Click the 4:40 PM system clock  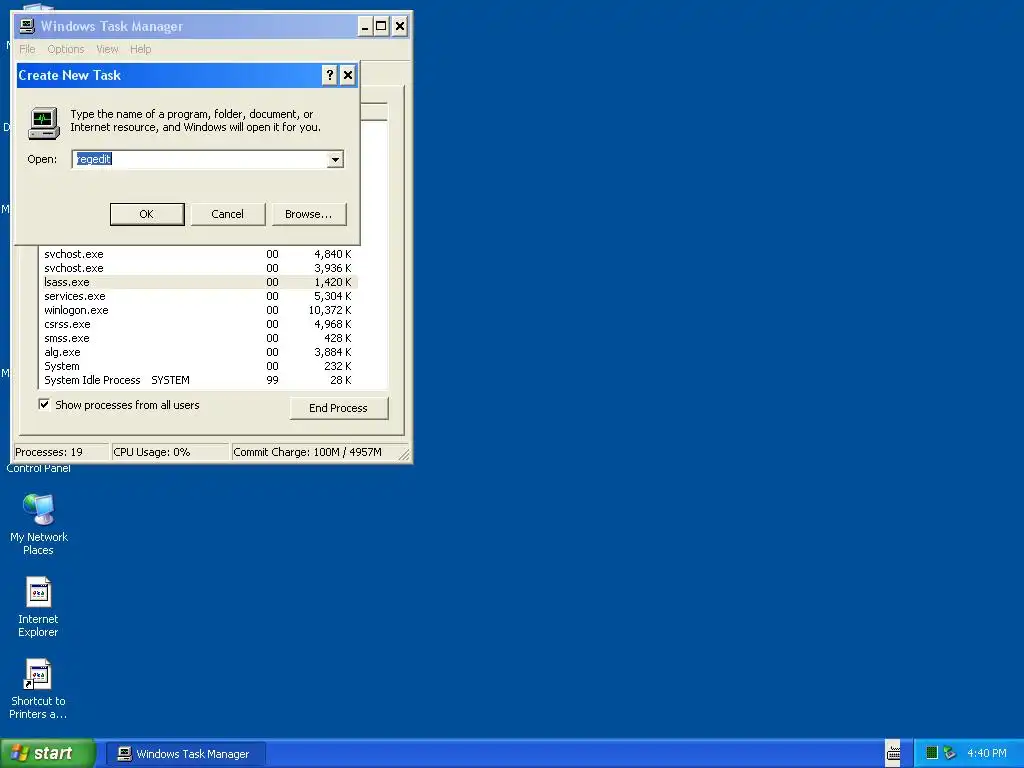987,754
